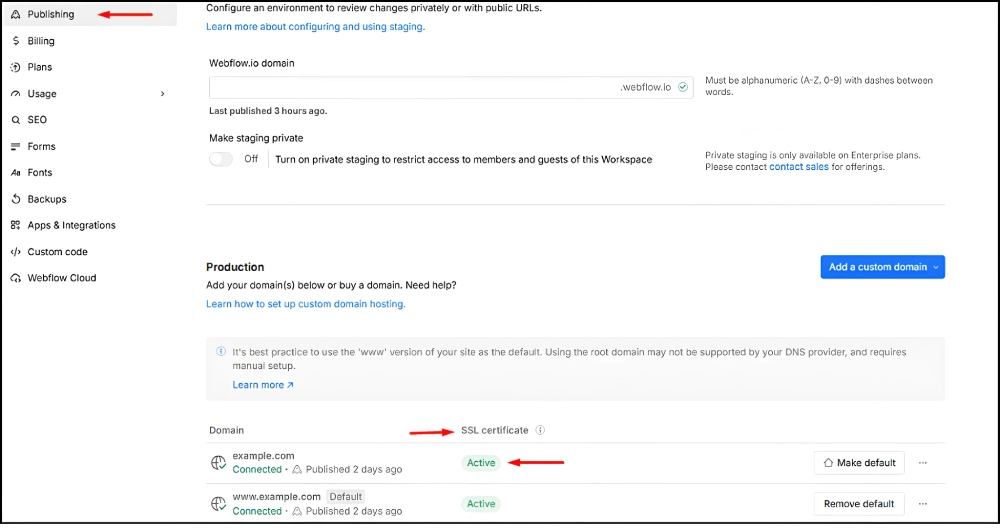The image size is (1000, 528).
Task: Select SEO in the sidebar
Action: pos(37,120)
